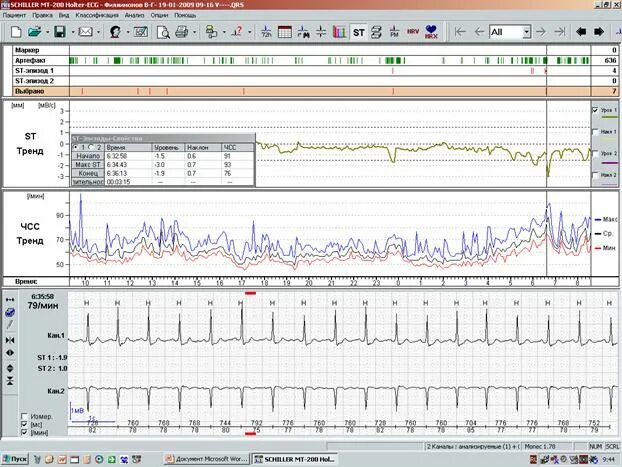Click the Пуск start button
622x467 pixels.
[x=15, y=459]
